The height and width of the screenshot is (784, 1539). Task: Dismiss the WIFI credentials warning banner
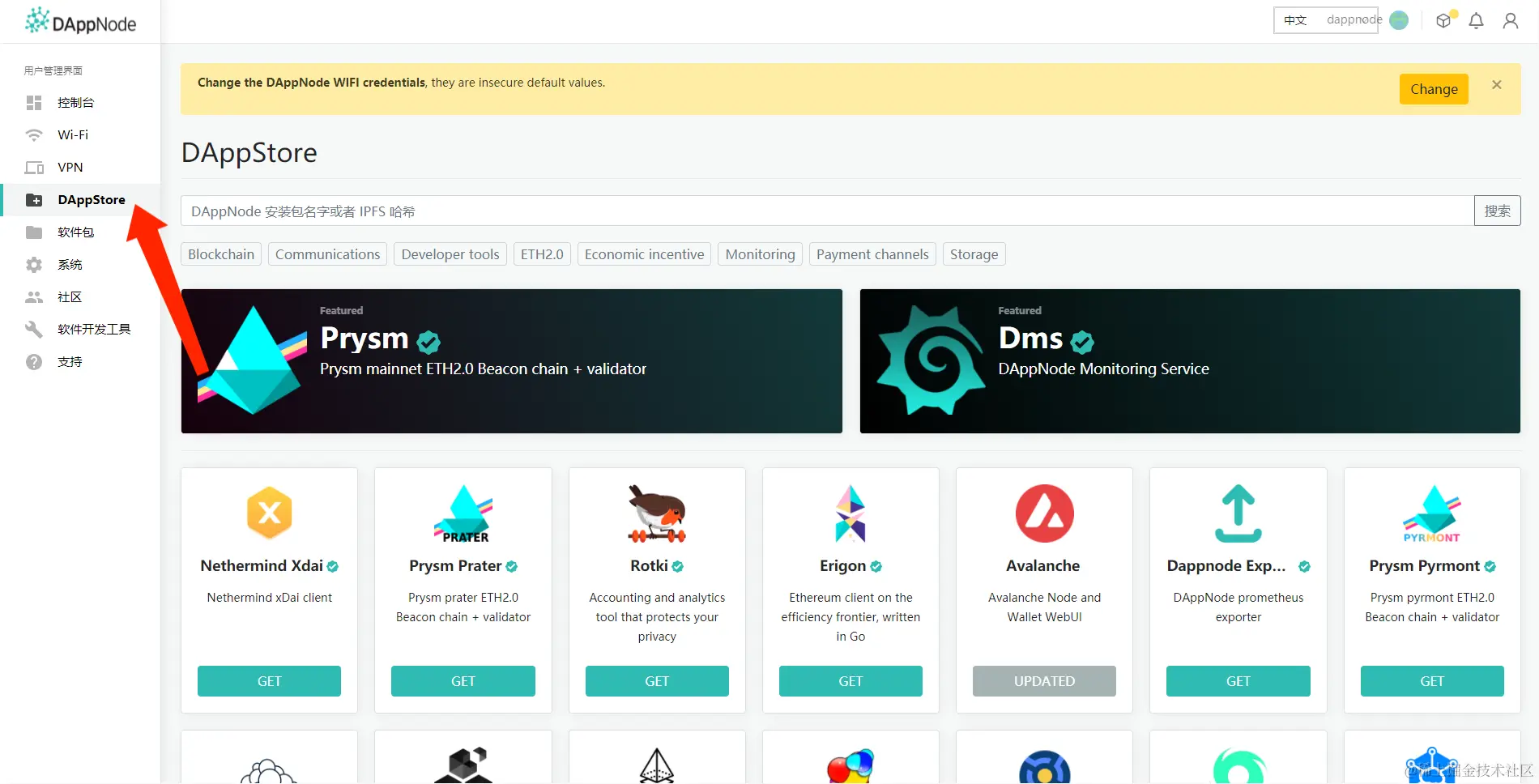tap(1497, 85)
